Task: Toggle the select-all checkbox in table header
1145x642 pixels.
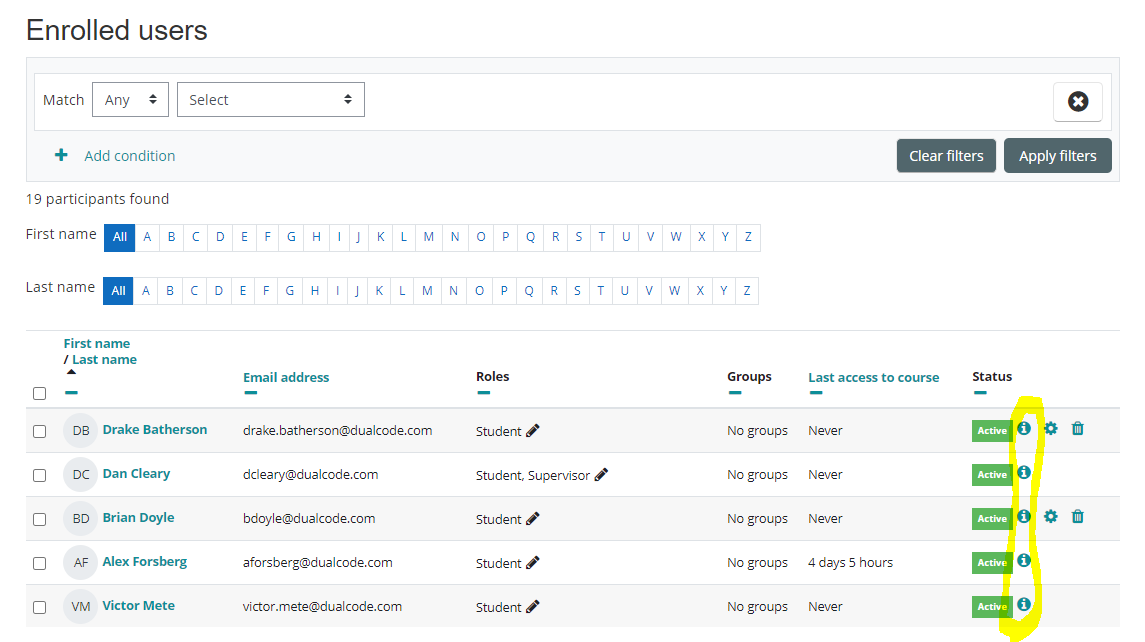Action: tap(39, 393)
